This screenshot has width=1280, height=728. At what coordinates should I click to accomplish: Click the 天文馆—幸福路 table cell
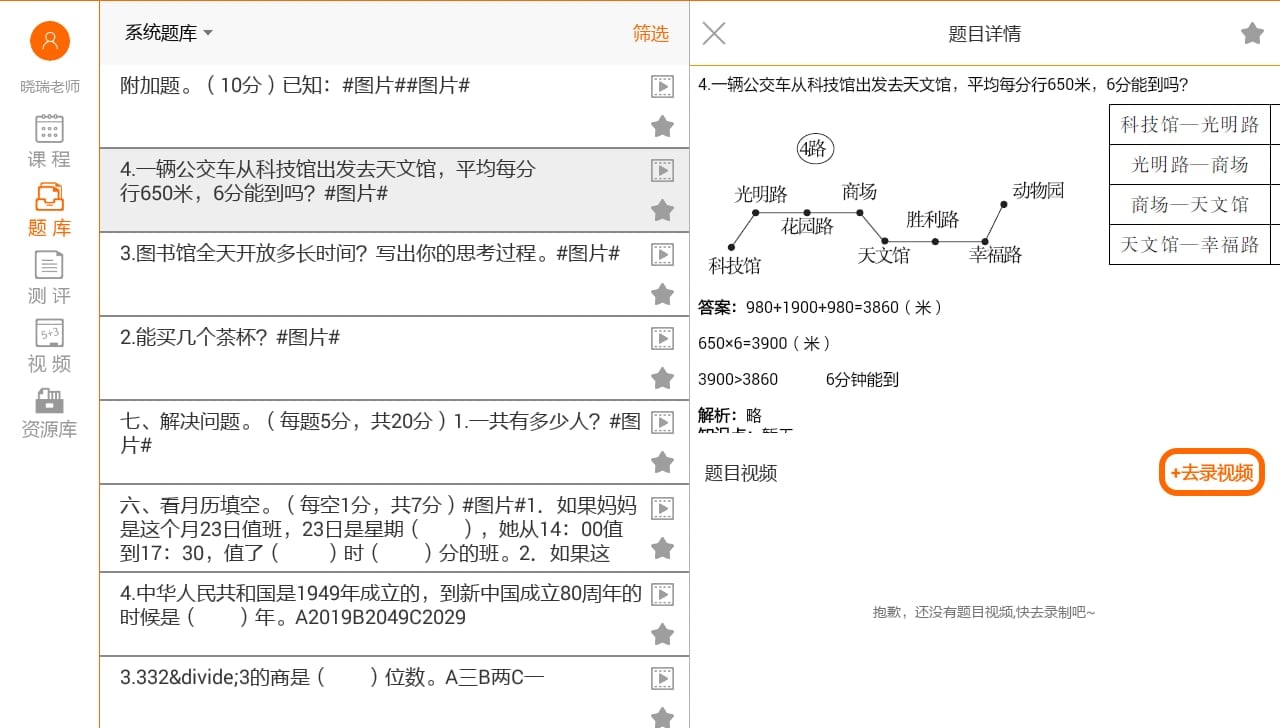click(1190, 245)
